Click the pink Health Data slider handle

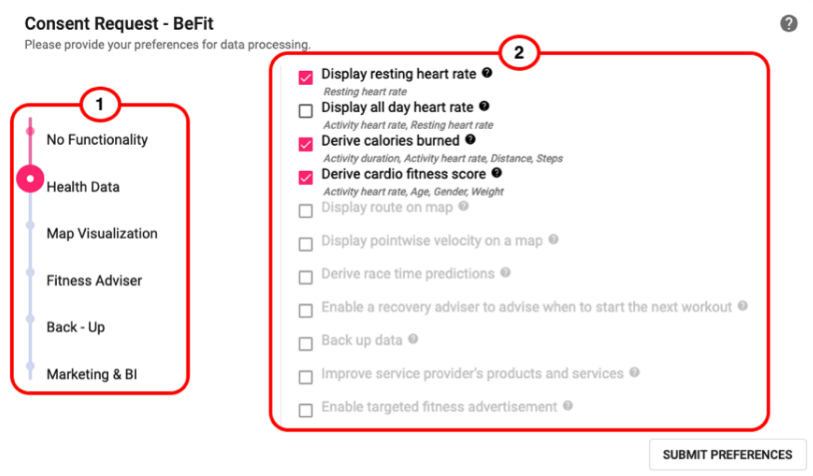[31, 179]
